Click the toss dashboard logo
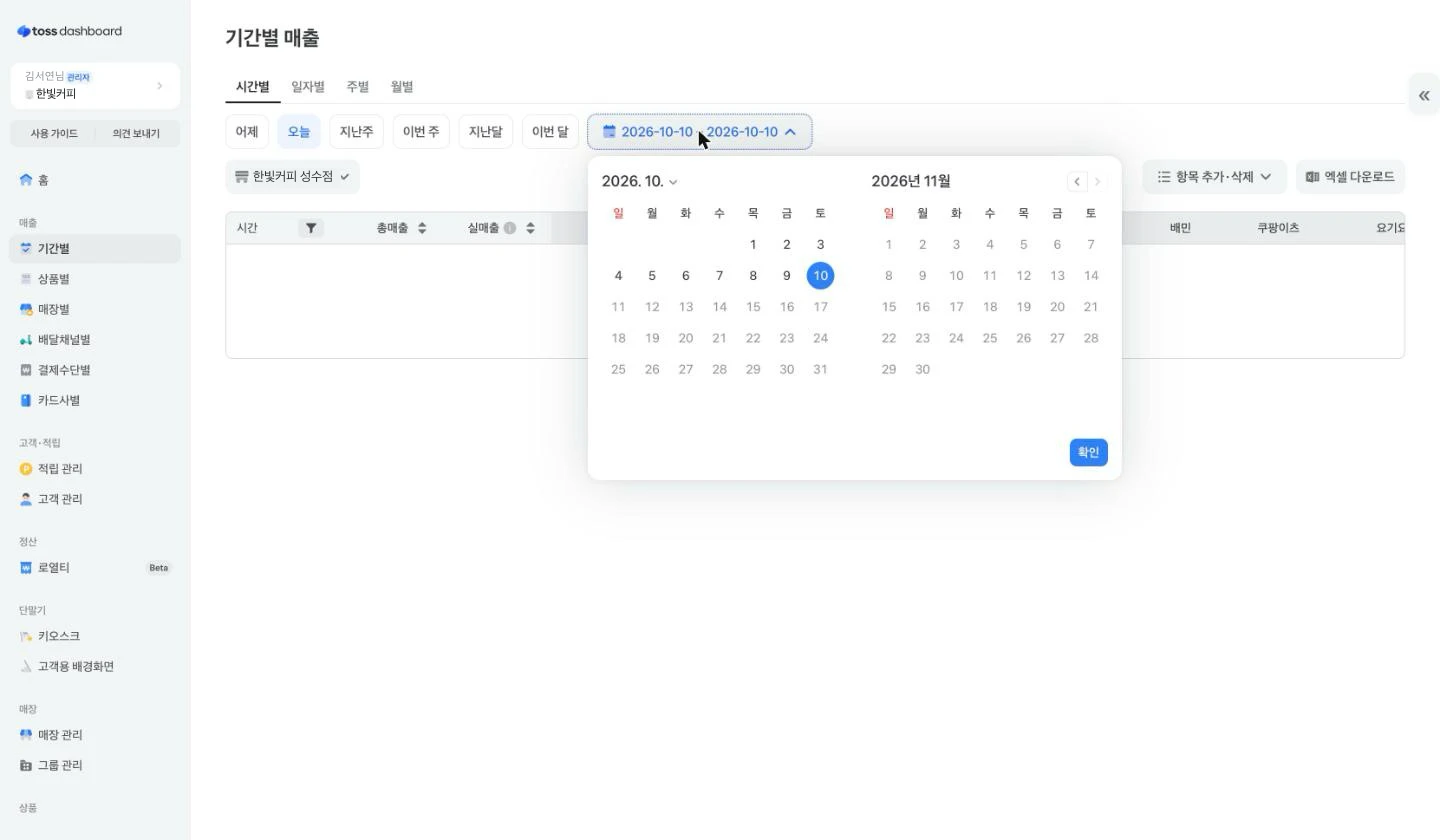1440x840 pixels. click(x=69, y=31)
